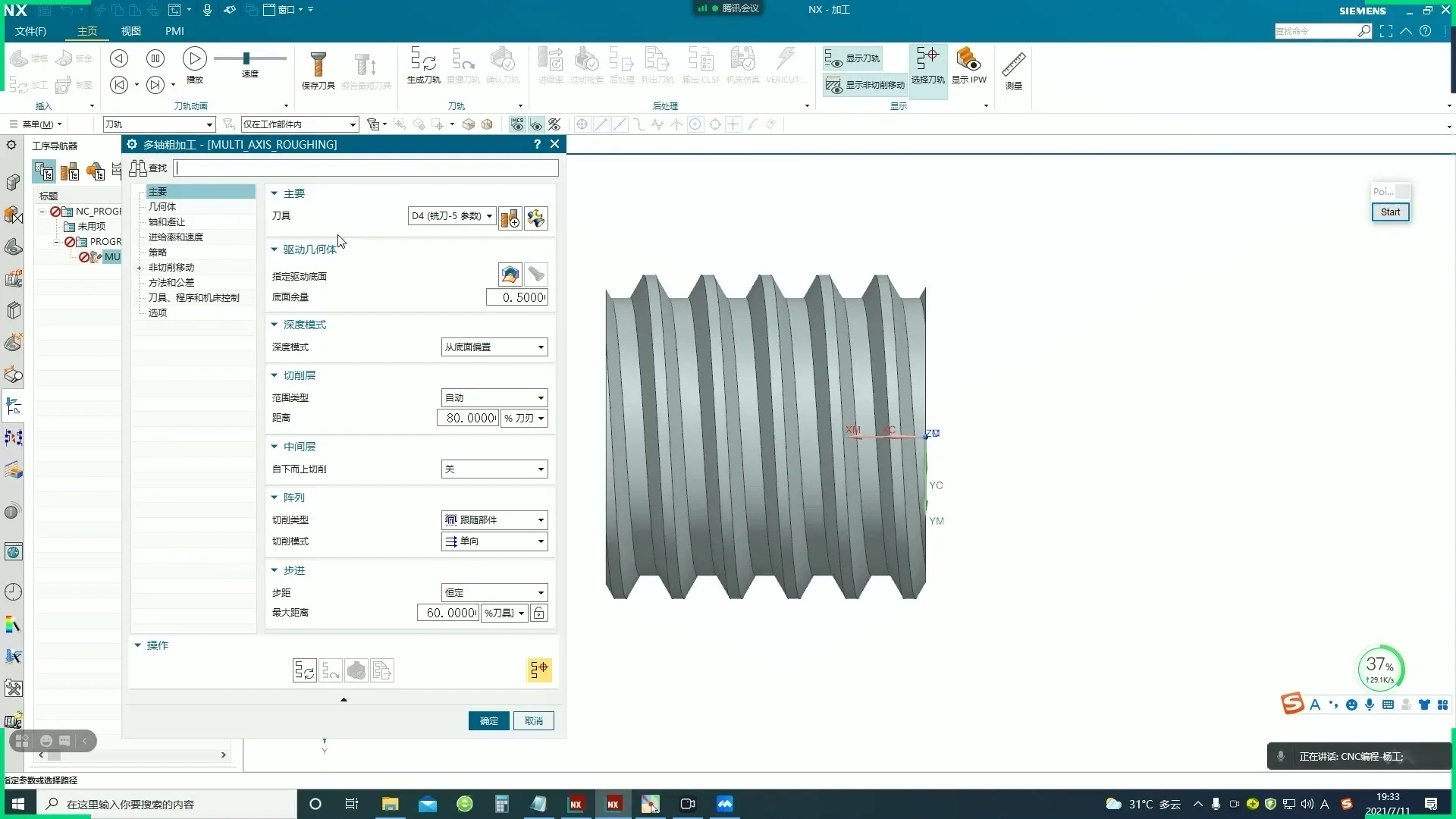This screenshot has height=819, width=1456.
Task: Confirm dialog with the OK button
Action: click(489, 721)
